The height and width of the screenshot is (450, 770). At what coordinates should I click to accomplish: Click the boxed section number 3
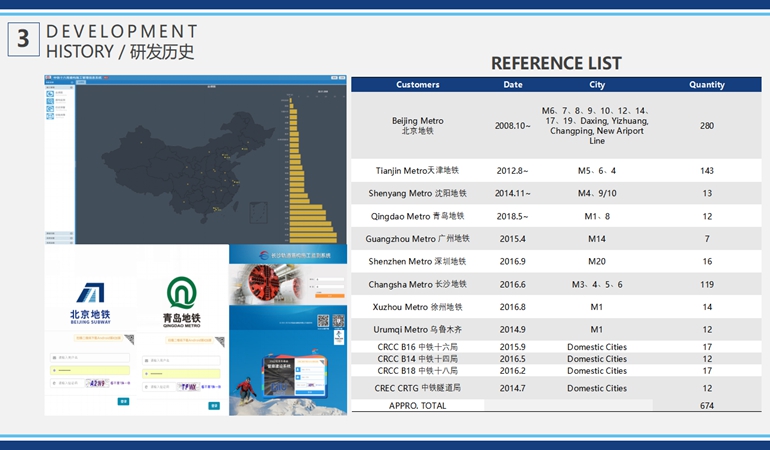(x=23, y=39)
